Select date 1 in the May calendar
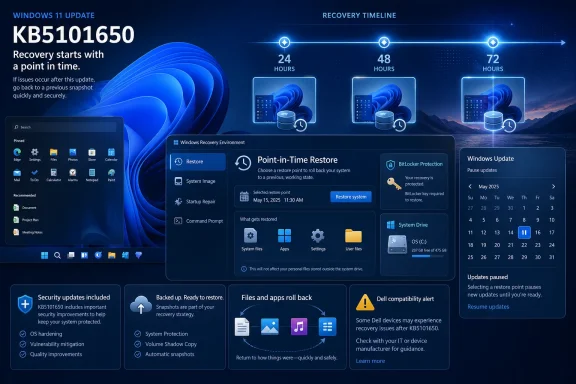 click(x=524, y=208)
